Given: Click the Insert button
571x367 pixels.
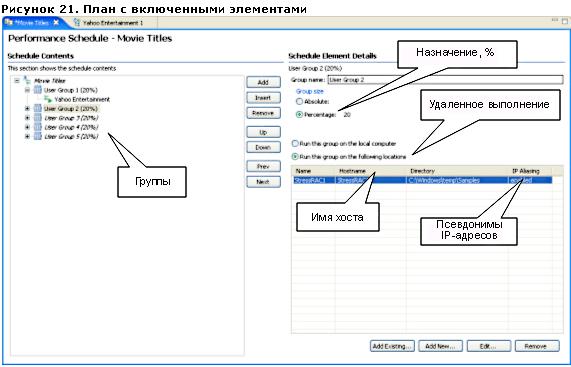Looking at the screenshot, I should [263, 98].
